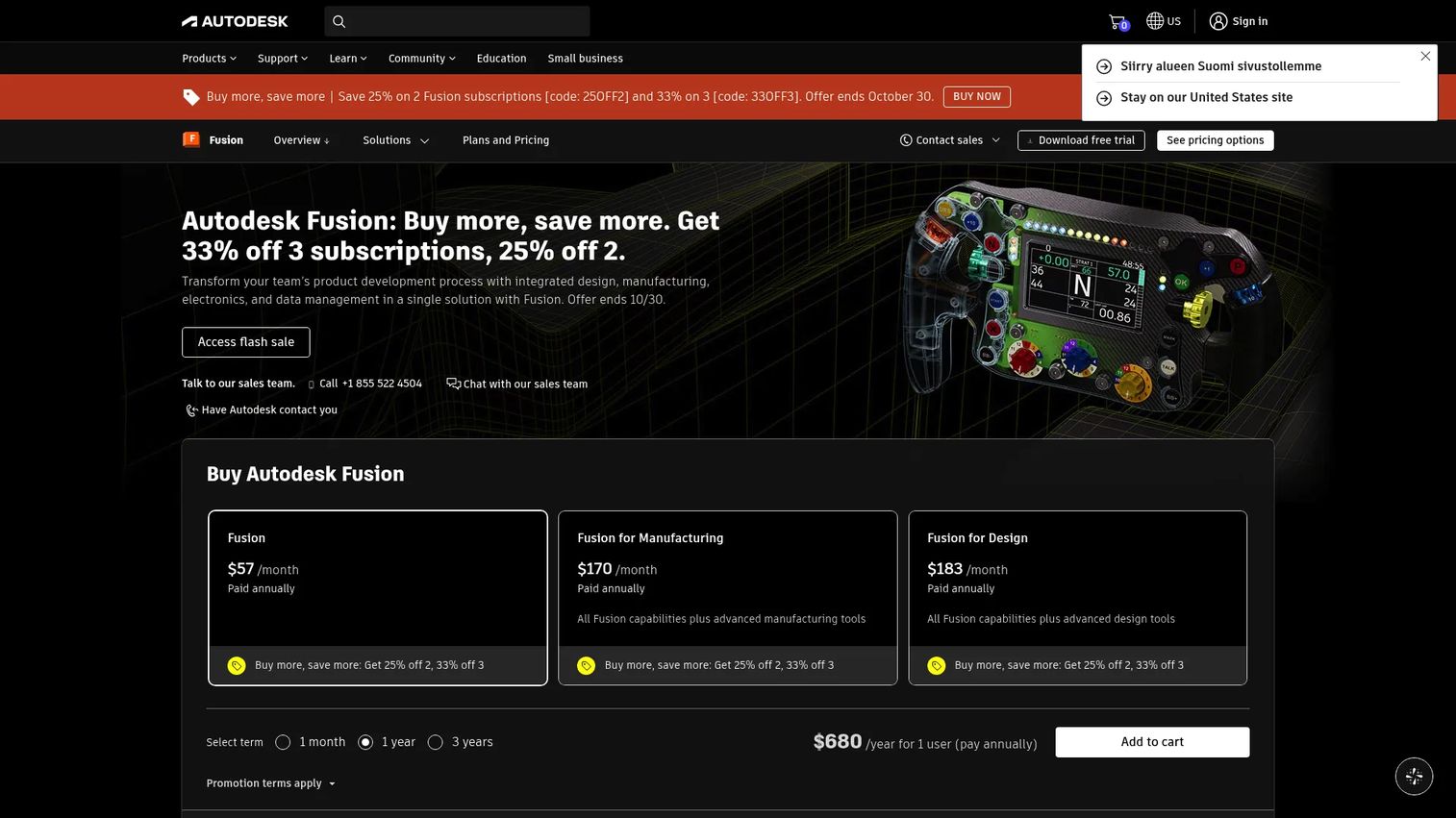The height and width of the screenshot is (818, 1456).
Task: Click the Autodesk logo
Action: pyautogui.click(x=235, y=21)
